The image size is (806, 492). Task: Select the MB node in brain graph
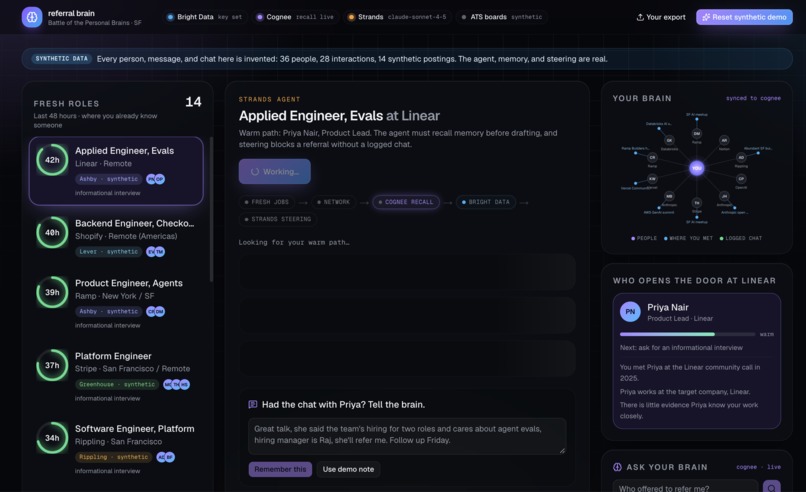coord(669,196)
